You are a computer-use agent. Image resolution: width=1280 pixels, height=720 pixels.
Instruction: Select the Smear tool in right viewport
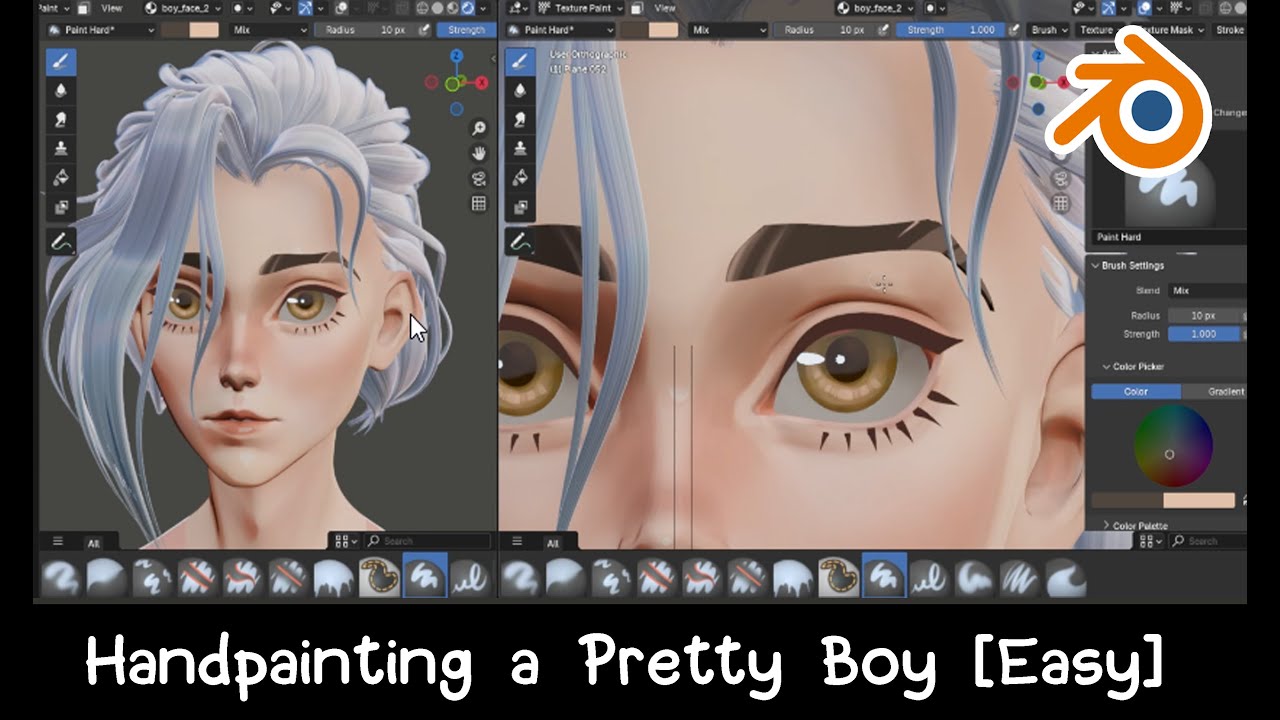pyautogui.click(x=519, y=120)
